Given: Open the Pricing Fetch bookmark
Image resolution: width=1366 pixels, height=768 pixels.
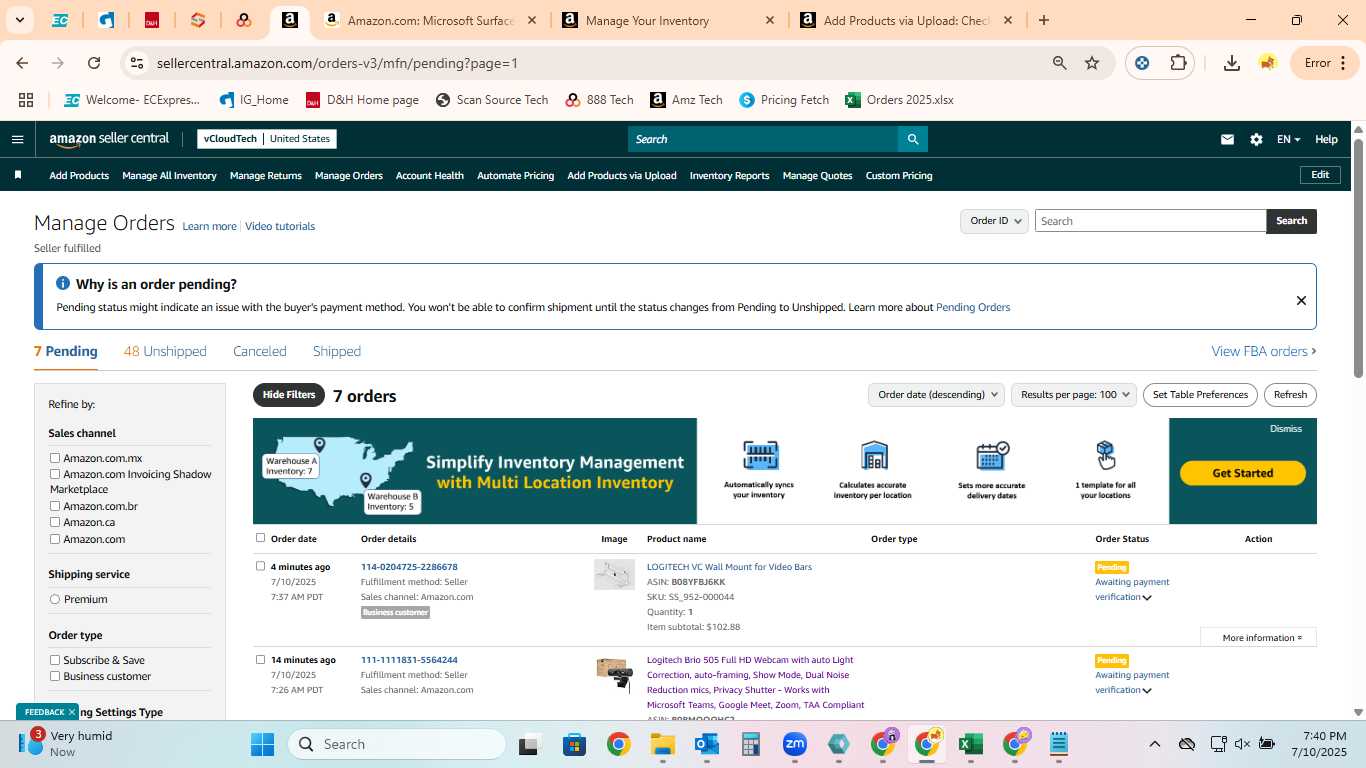Looking at the screenshot, I should point(784,100).
